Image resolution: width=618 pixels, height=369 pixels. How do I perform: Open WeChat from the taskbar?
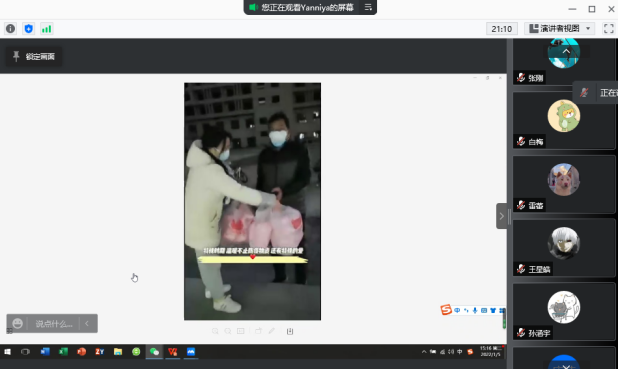(x=154, y=352)
